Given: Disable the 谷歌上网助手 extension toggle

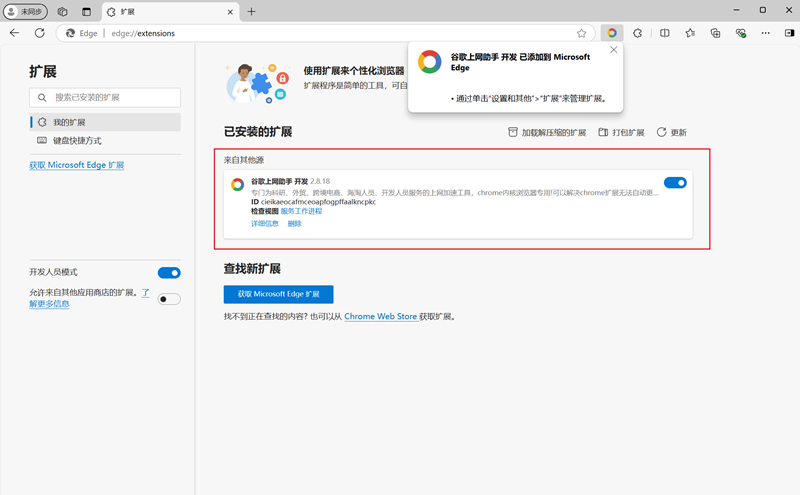Looking at the screenshot, I should [x=675, y=183].
